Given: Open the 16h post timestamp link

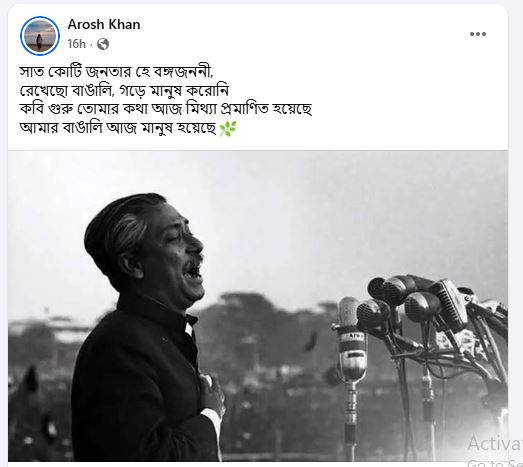Looking at the screenshot, I should (x=76, y=44).
